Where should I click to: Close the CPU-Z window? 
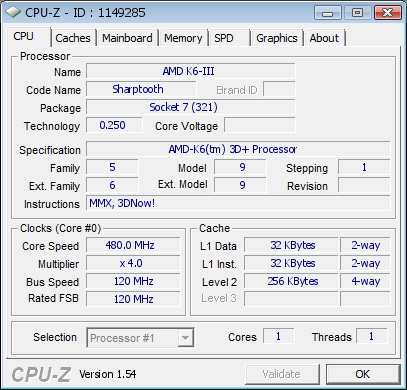pos(387,13)
